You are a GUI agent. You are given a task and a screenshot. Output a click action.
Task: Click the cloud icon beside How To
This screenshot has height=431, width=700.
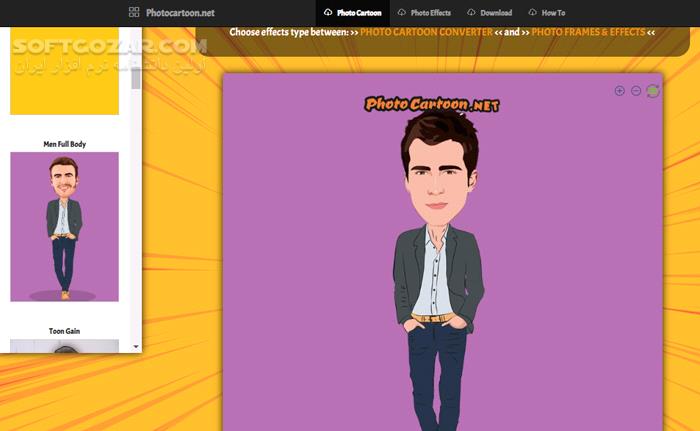coord(533,13)
